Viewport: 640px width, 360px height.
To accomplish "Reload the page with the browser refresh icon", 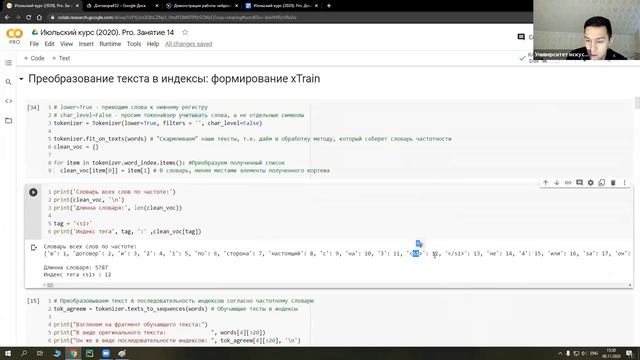I will click(28, 18).
